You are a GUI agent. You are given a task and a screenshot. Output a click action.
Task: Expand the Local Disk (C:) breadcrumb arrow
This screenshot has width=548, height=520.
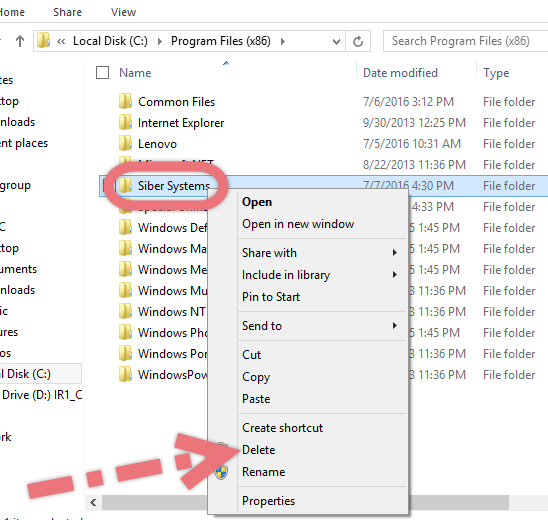point(160,42)
